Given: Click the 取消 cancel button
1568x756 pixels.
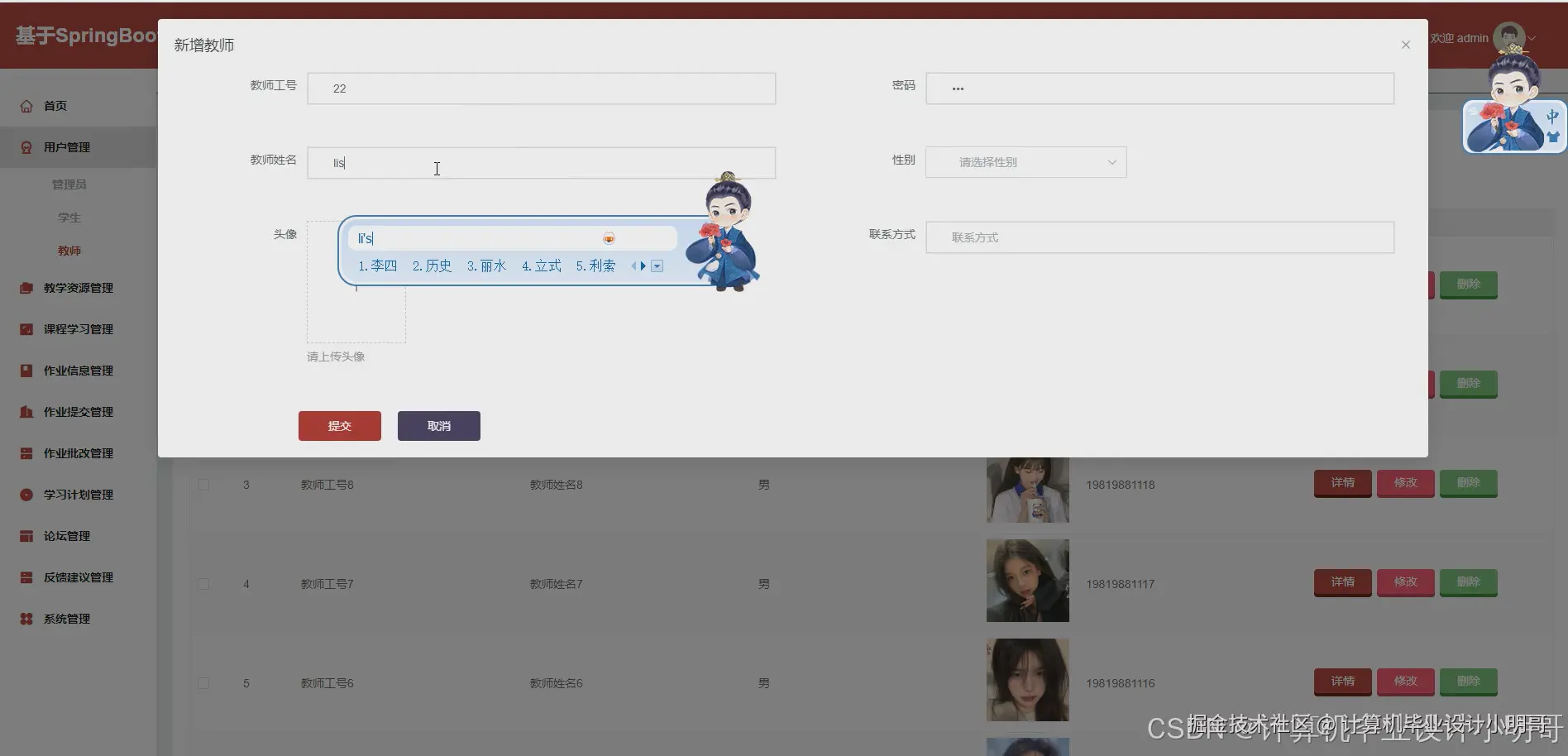Looking at the screenshot, I should point(438,425).
